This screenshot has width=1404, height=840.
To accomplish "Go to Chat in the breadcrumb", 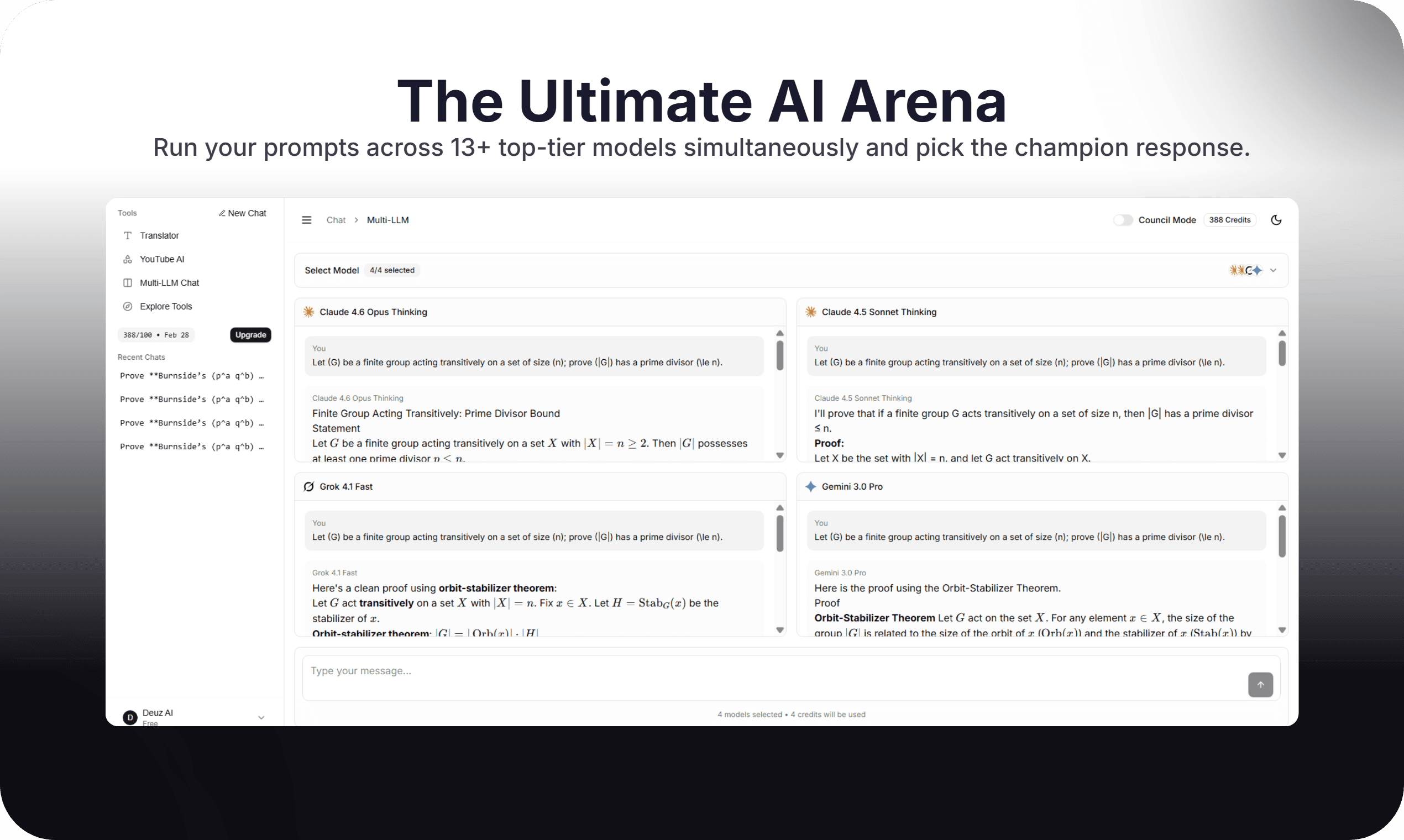I will click(x=336, y=219).
